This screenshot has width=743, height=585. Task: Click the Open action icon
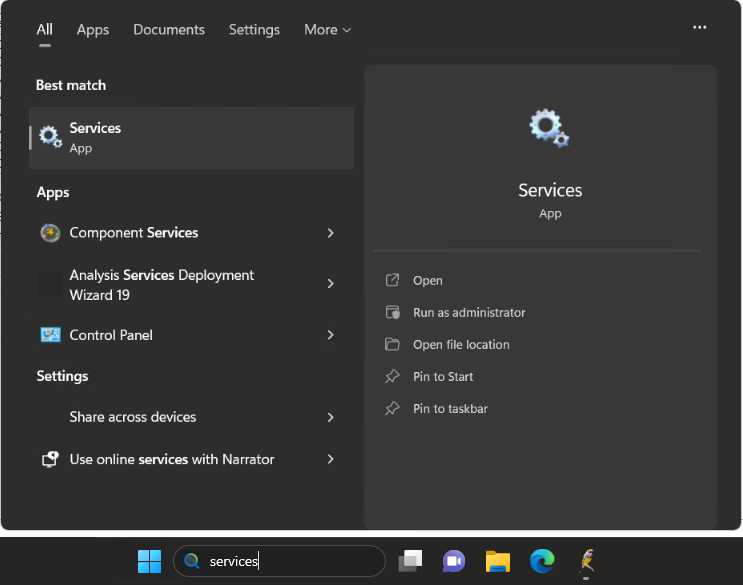(x=392, y=280)
